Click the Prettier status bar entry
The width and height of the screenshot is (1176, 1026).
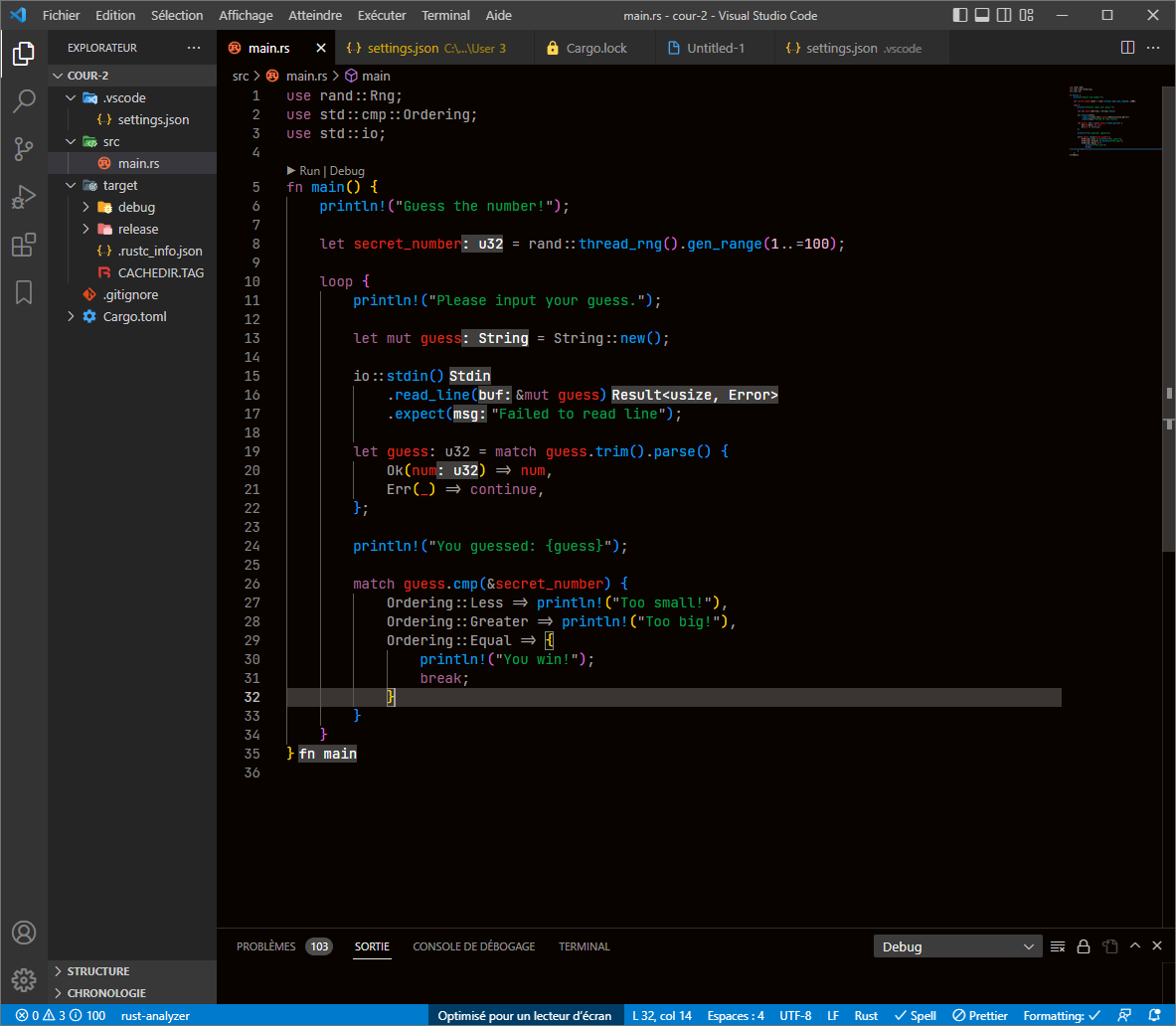979,1015
